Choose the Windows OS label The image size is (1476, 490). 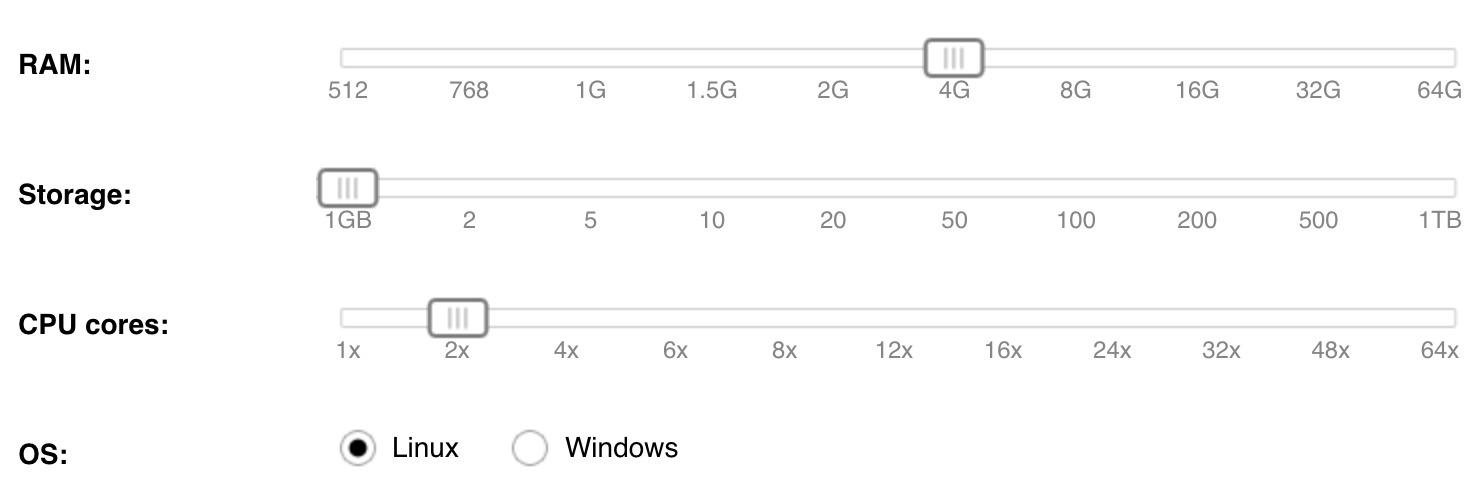coord(621,447)
